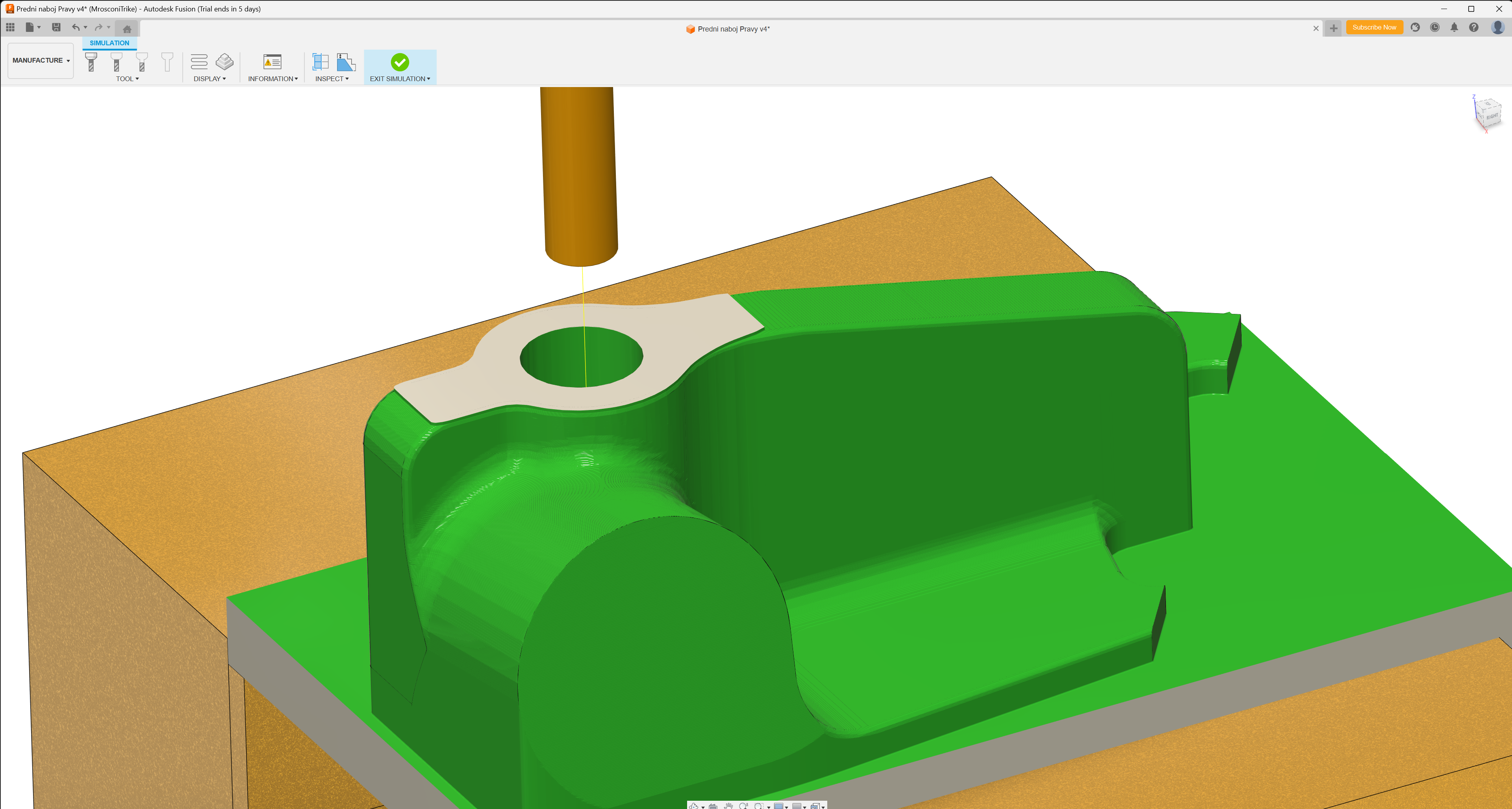Open the simulation information panel icon
Viewport: 1512px width, 809px height.
coord(272,62)
